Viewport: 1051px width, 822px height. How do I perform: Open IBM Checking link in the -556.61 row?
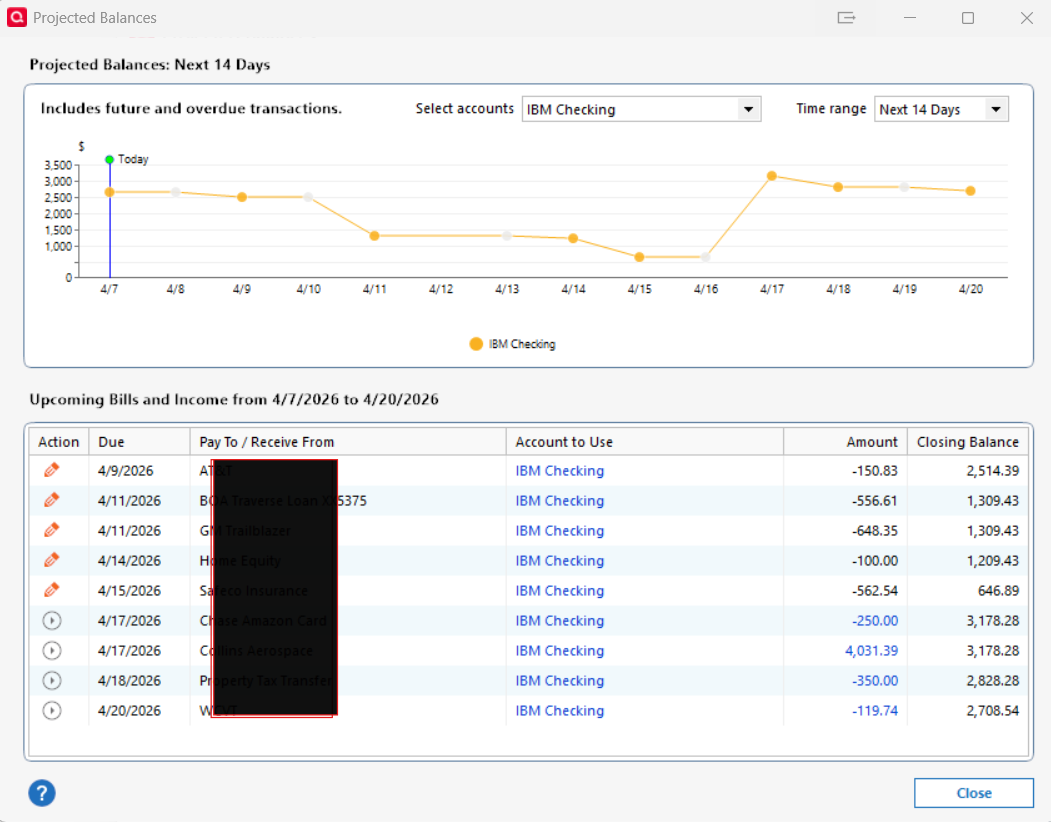(x=560, y=501)
